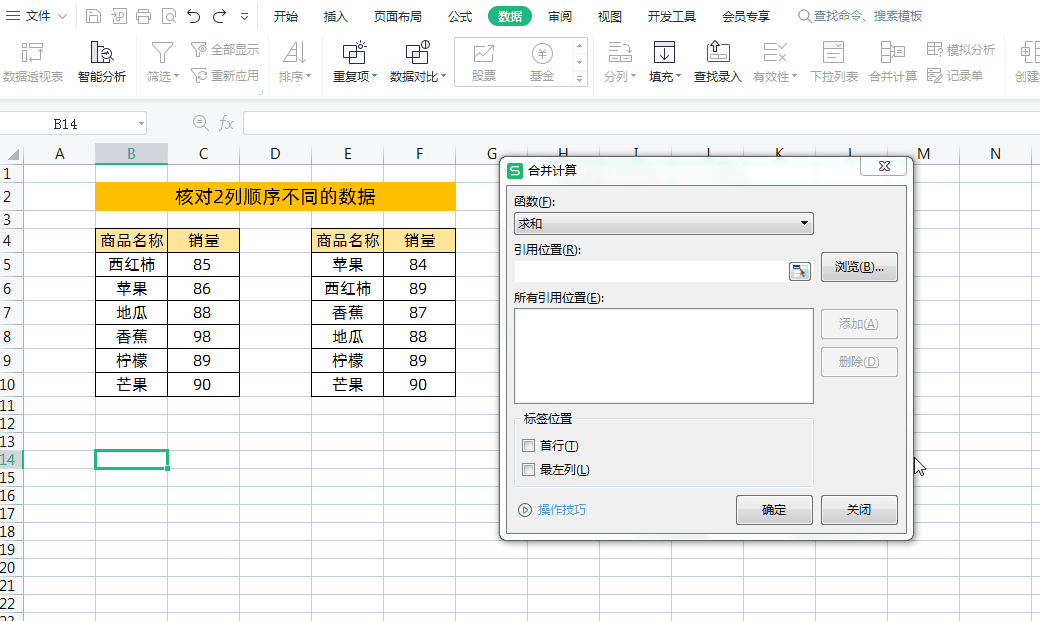This screenshot has width=1040, height=621.
Task: Expand the 填充 dropdown arrow
Action: (679, 77)
